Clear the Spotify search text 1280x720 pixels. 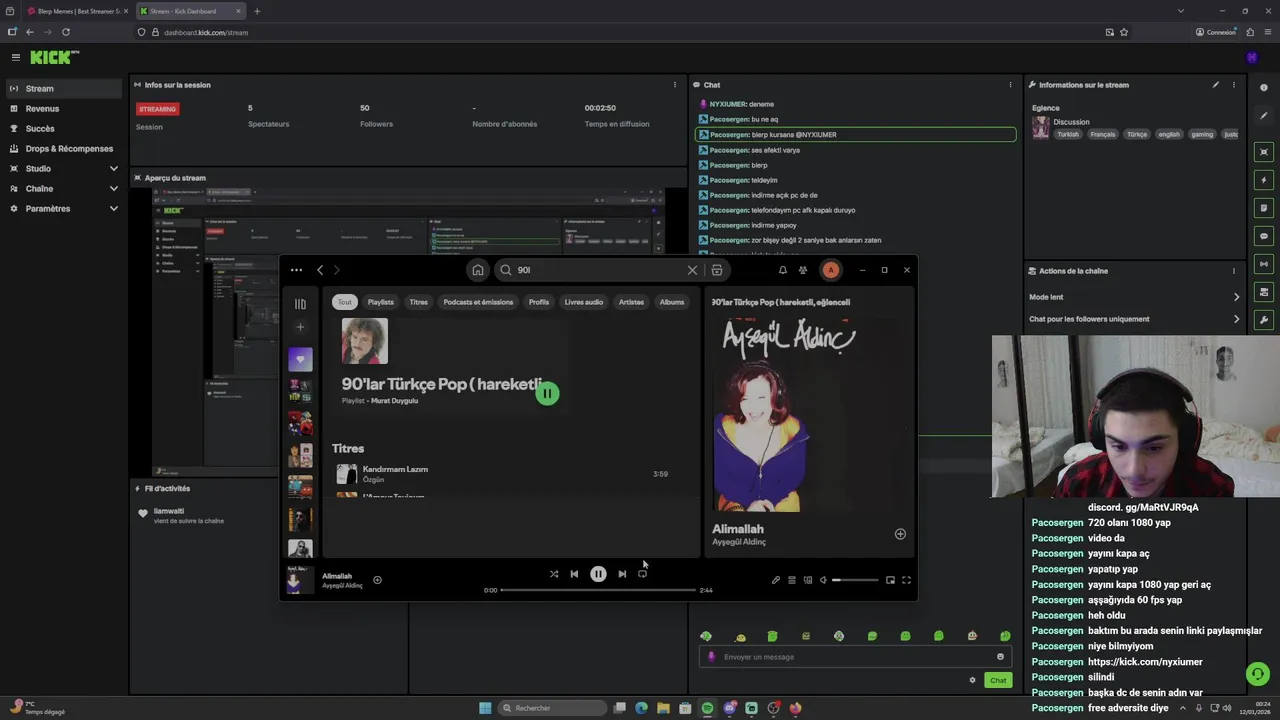click(x=692, y=270)
